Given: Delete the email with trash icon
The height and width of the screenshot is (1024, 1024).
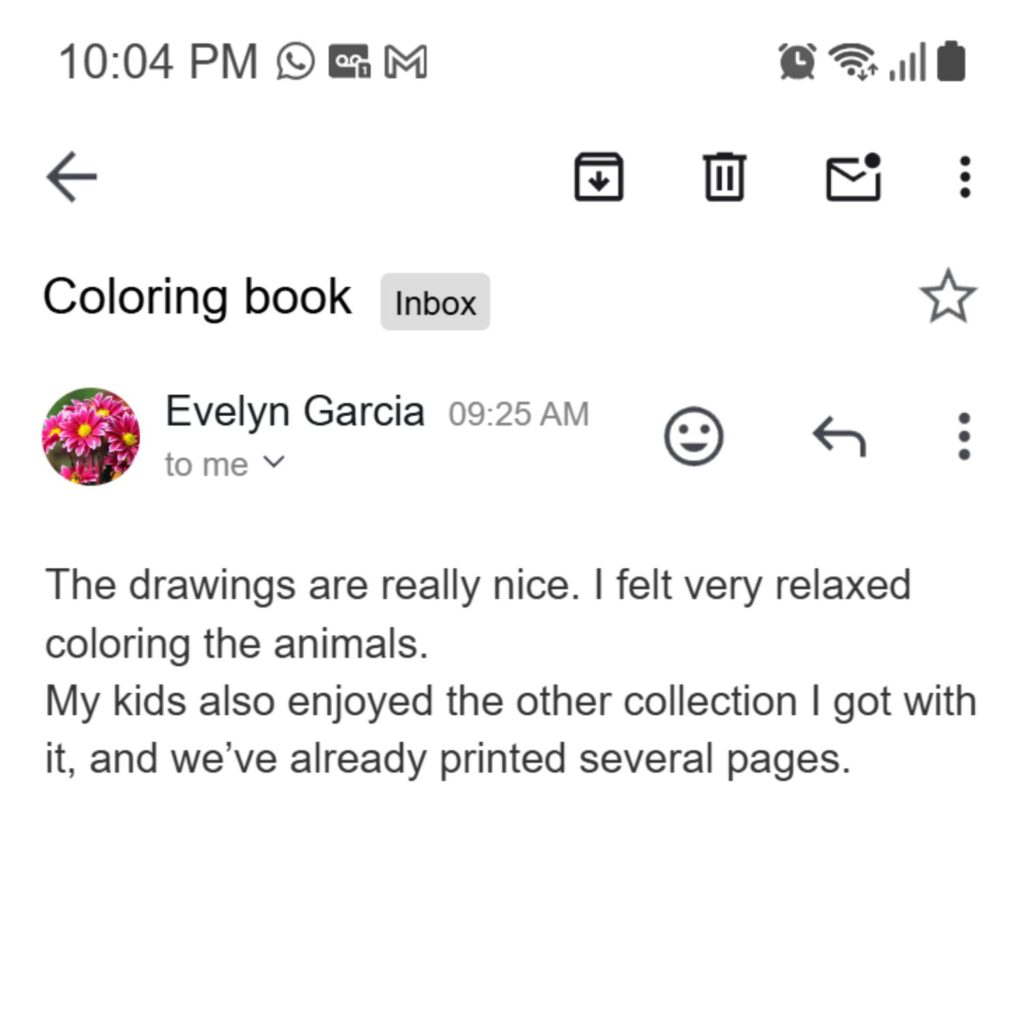Looking at the screenshot, I should 725,177.
